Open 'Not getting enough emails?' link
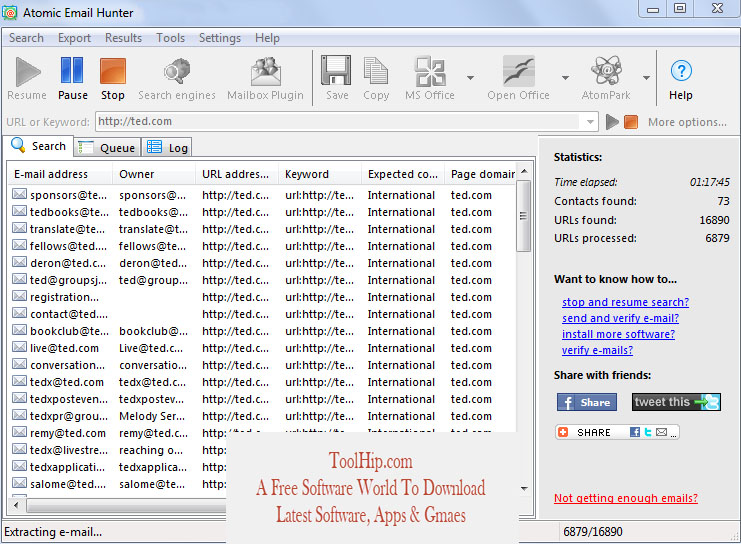This screenshot has width=741, height=544. pyautogui.click(x=626, y=498)
